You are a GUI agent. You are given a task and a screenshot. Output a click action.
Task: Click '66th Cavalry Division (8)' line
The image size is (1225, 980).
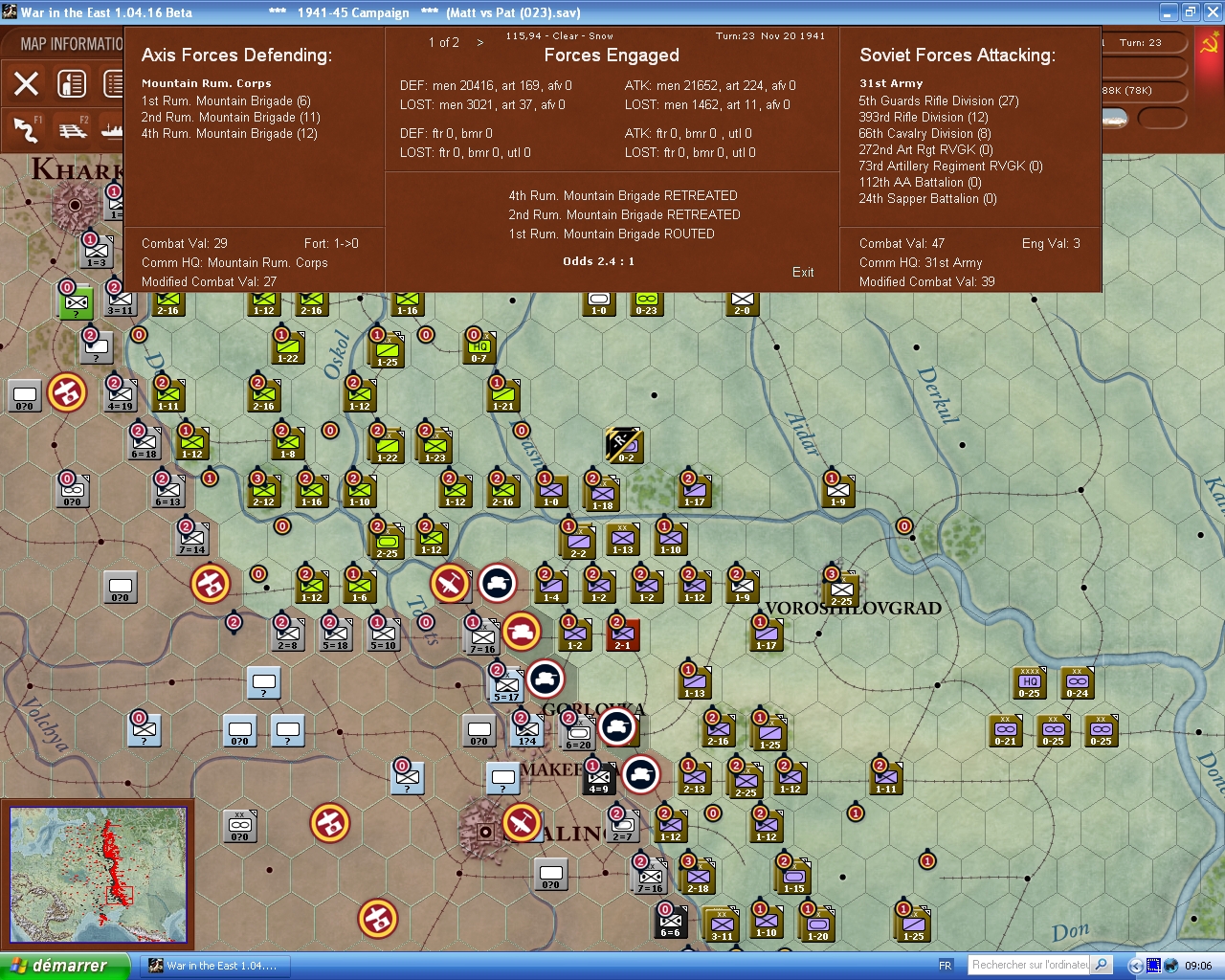coord(924,133)
